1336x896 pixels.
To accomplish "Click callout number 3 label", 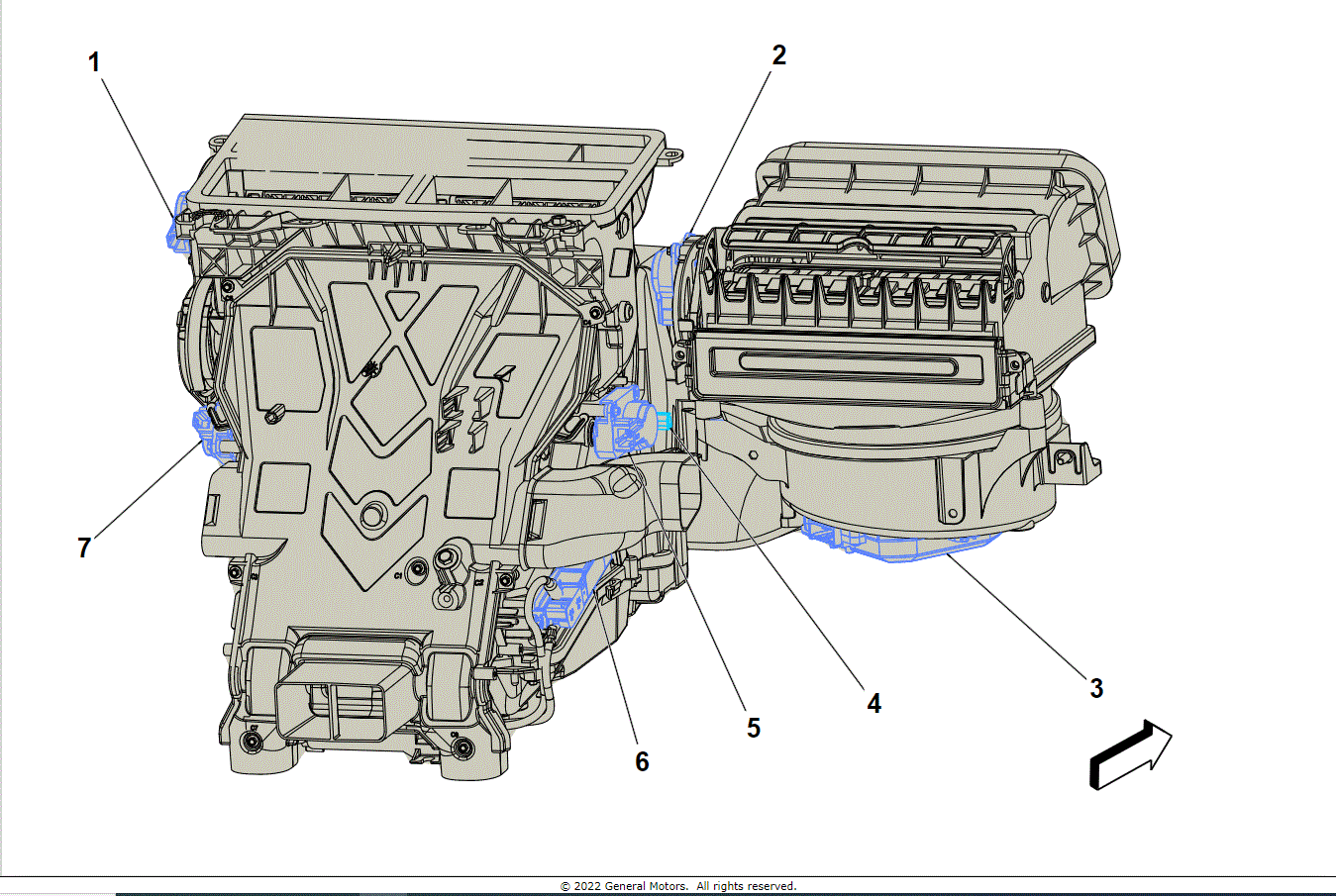I will [1095, 688].
